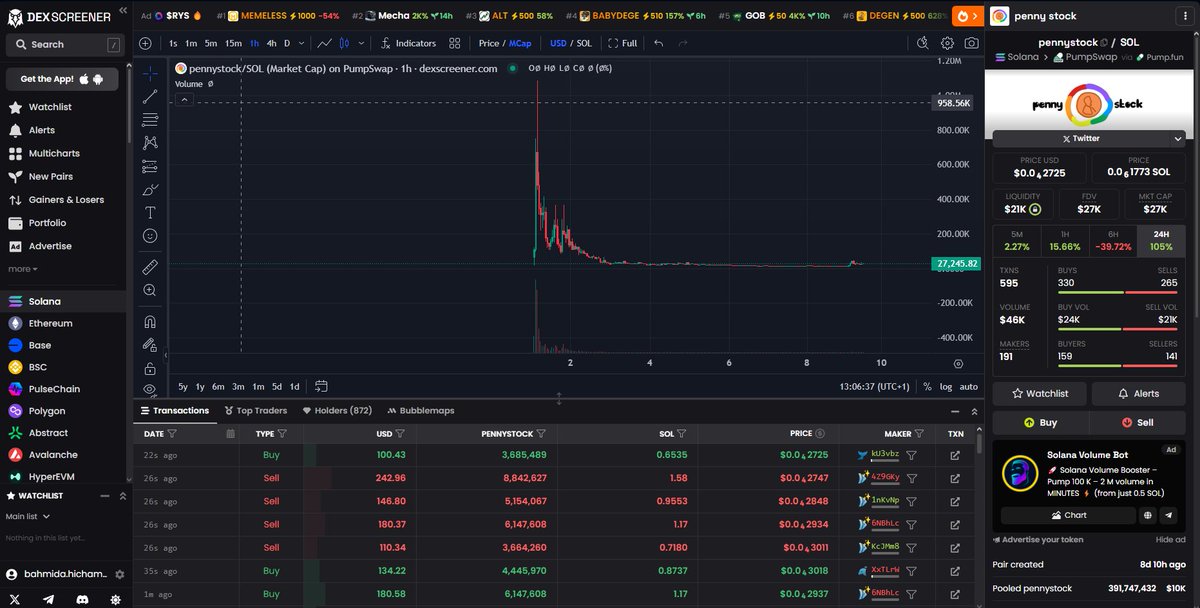Open the date calendar icon in table header
The height and width of the screenshot is (608, 1200).
[231, 434]
